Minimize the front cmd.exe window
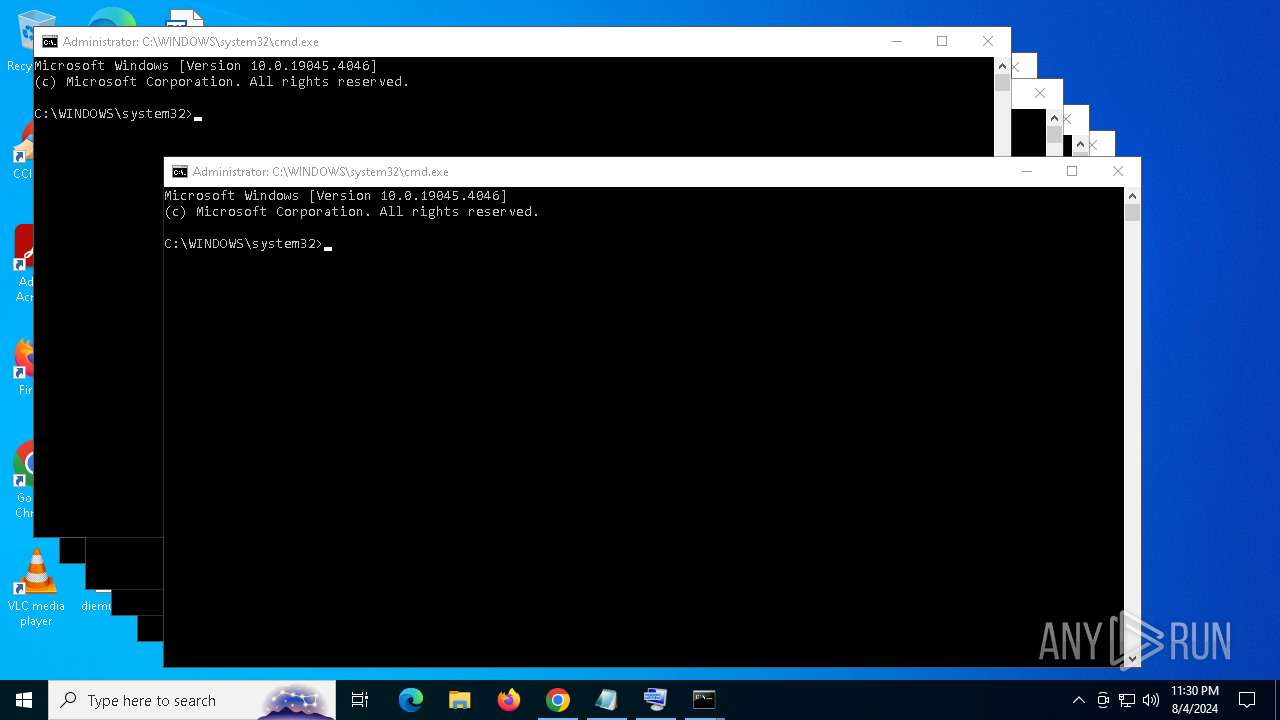Viewport: 1280px width, 720px height. click(1026, 171)
